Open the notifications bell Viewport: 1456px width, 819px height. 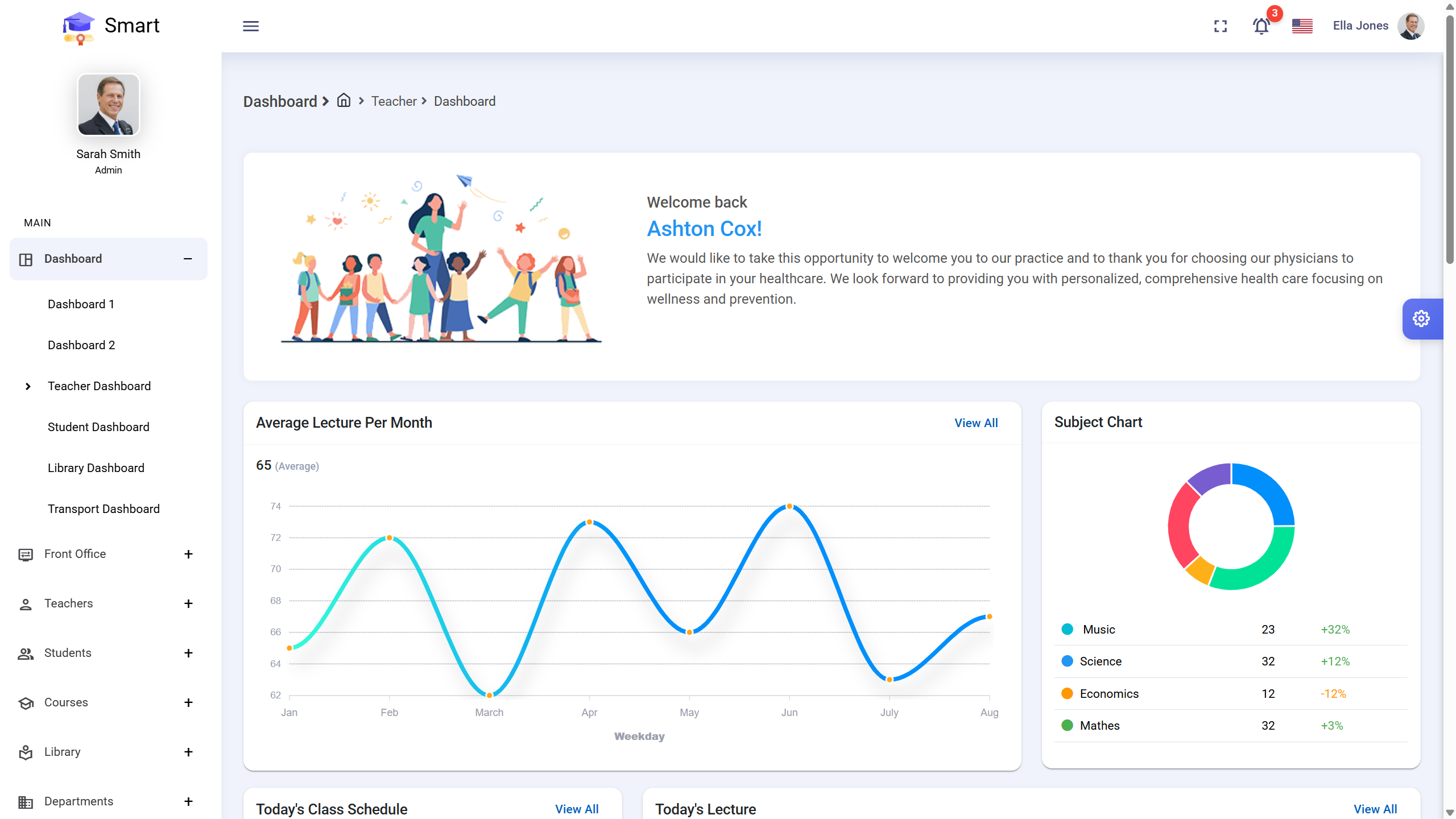[1261, 26]
